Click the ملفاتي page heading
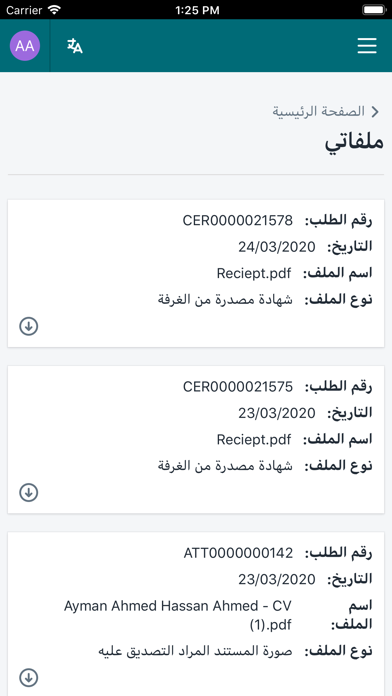 pos(354,142)
